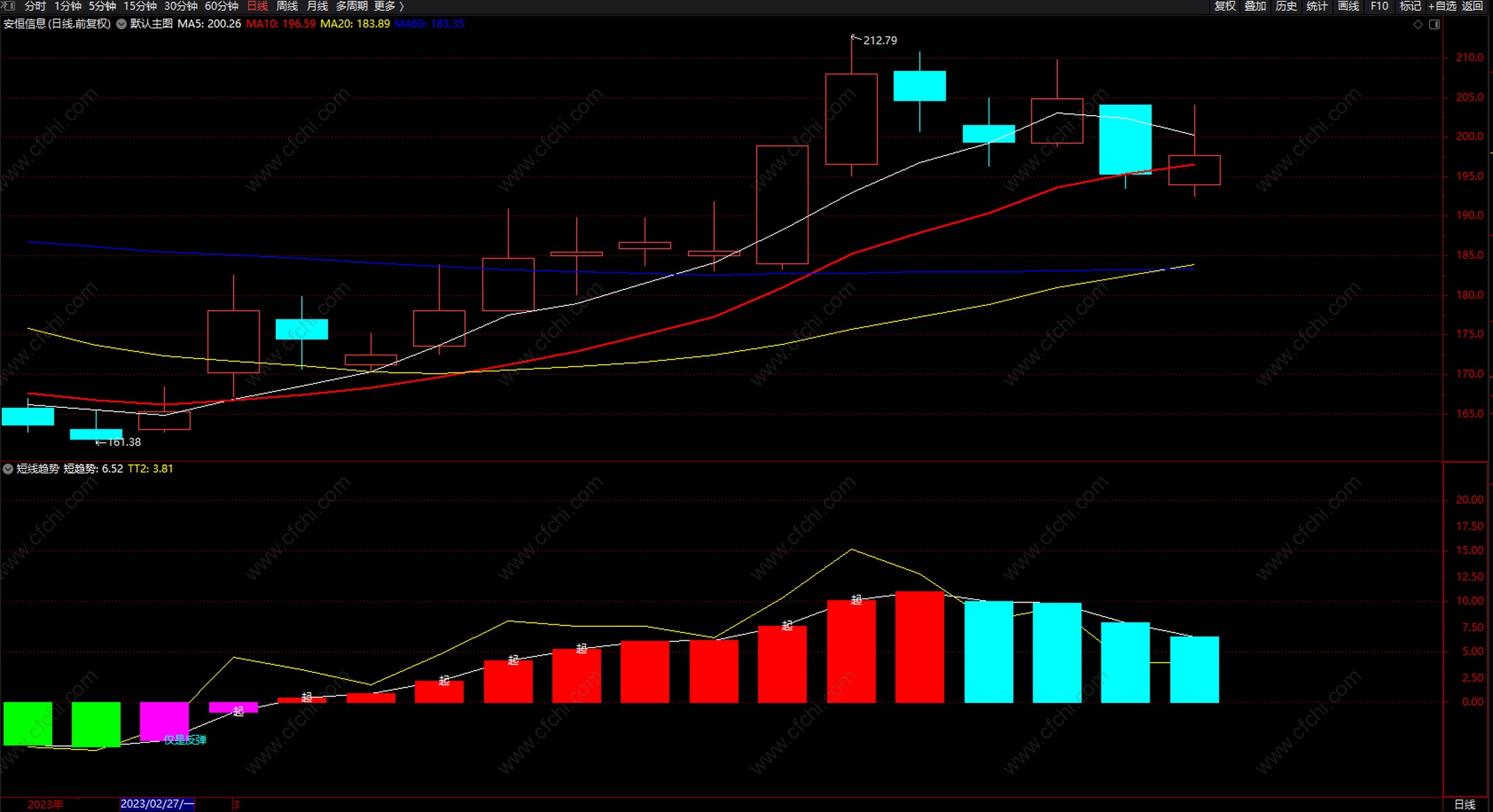Click the 日线 label at bottom right
1493x812 pixels.
tap(1464, 804)
